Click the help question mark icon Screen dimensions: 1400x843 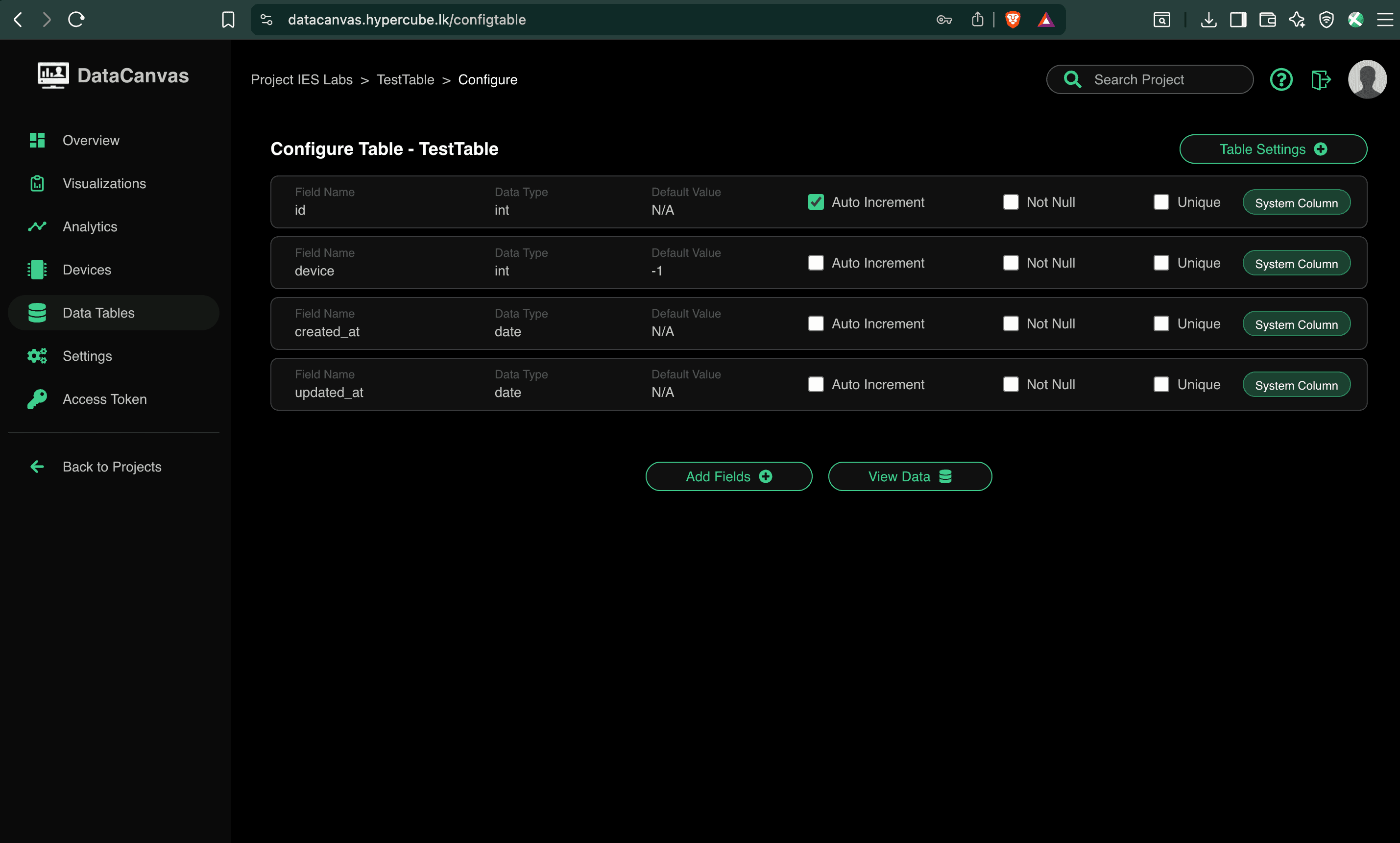pyautogui.click(x=1281, y=79)
